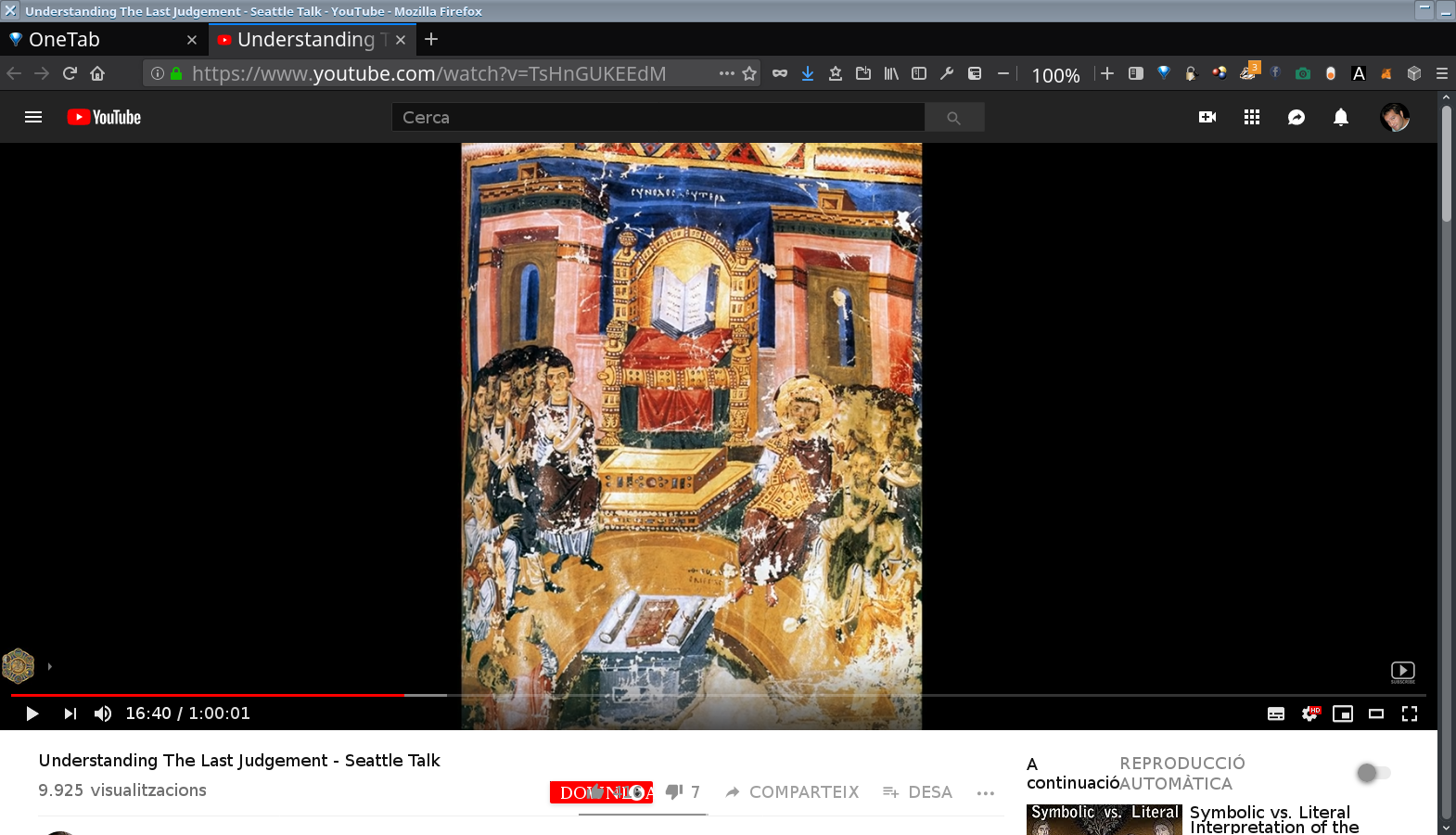This screenshot has height=835, width=1456.
Task: Seek on the red video progress bar
Action: pos(207,695)
